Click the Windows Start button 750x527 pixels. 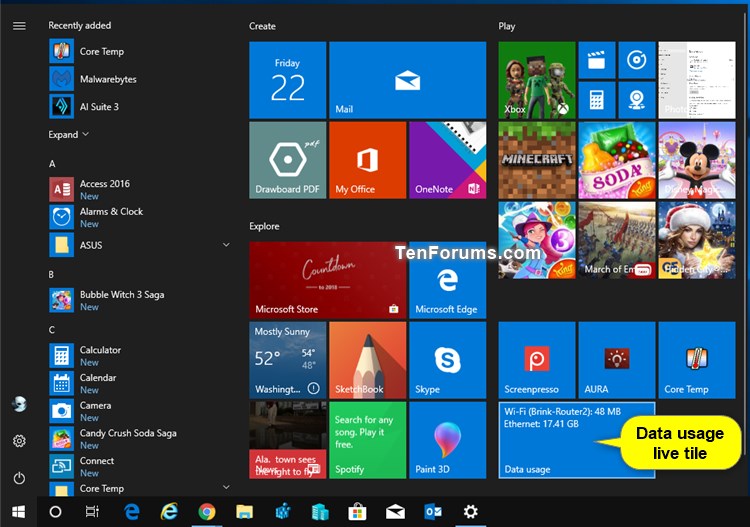[18, 512]
